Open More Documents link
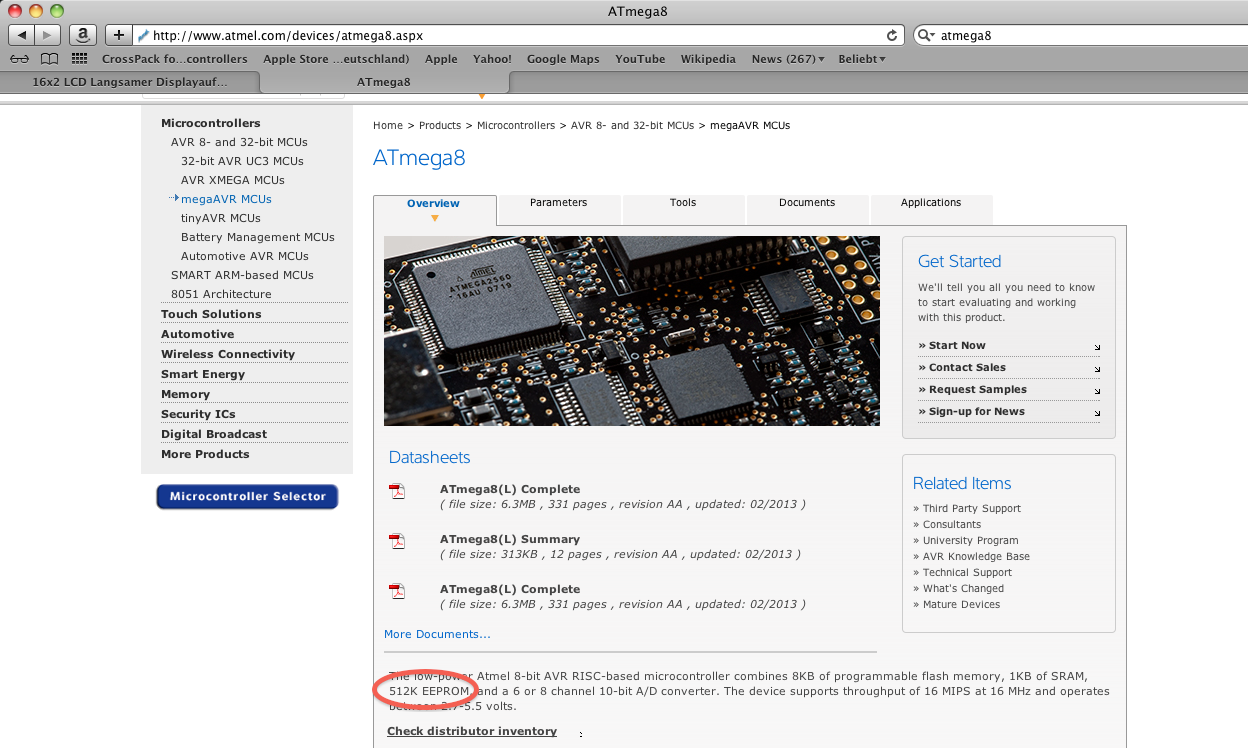 tap(438, 634)
